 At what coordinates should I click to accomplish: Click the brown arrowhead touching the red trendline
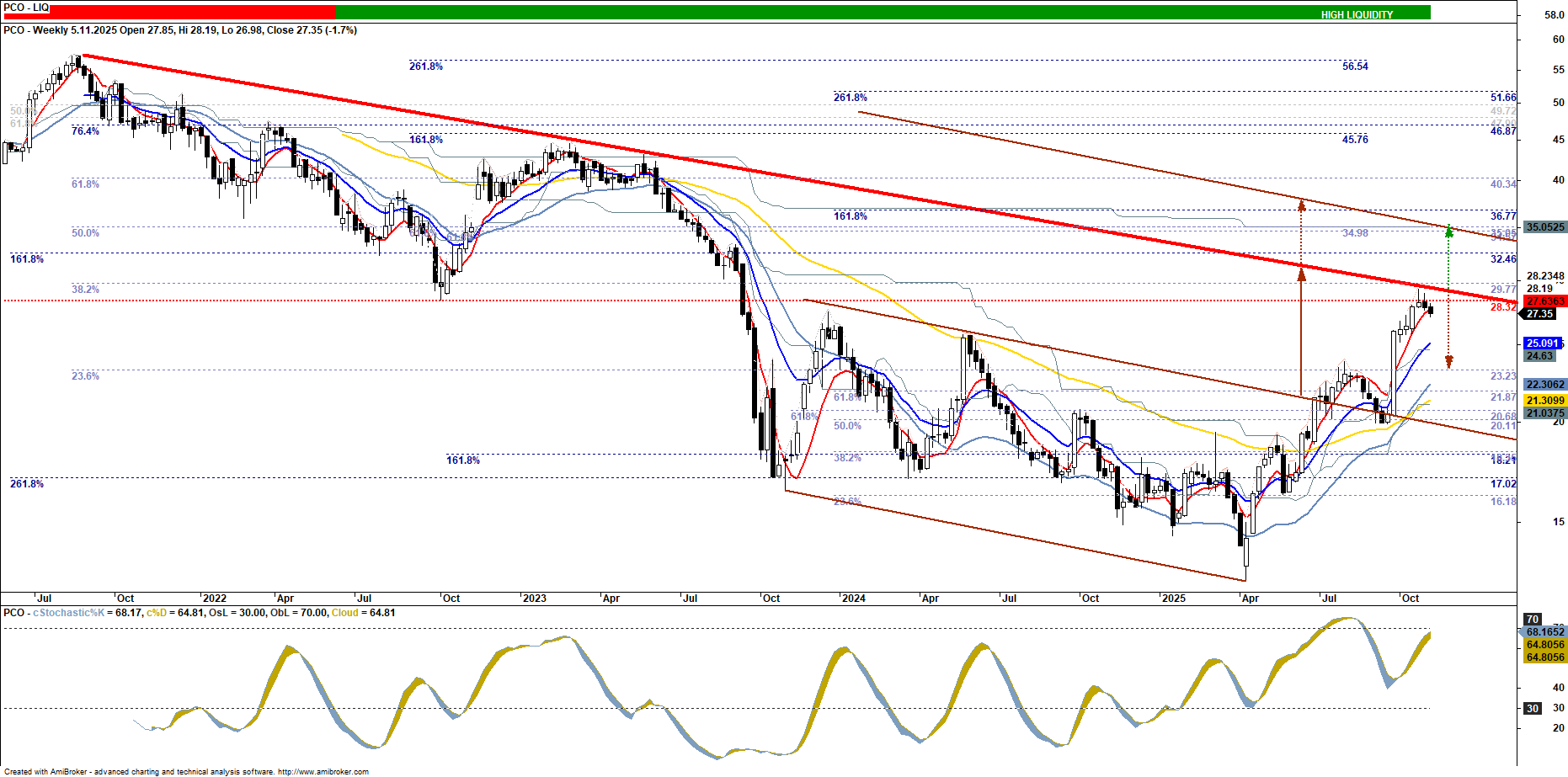pos(1301,271)
